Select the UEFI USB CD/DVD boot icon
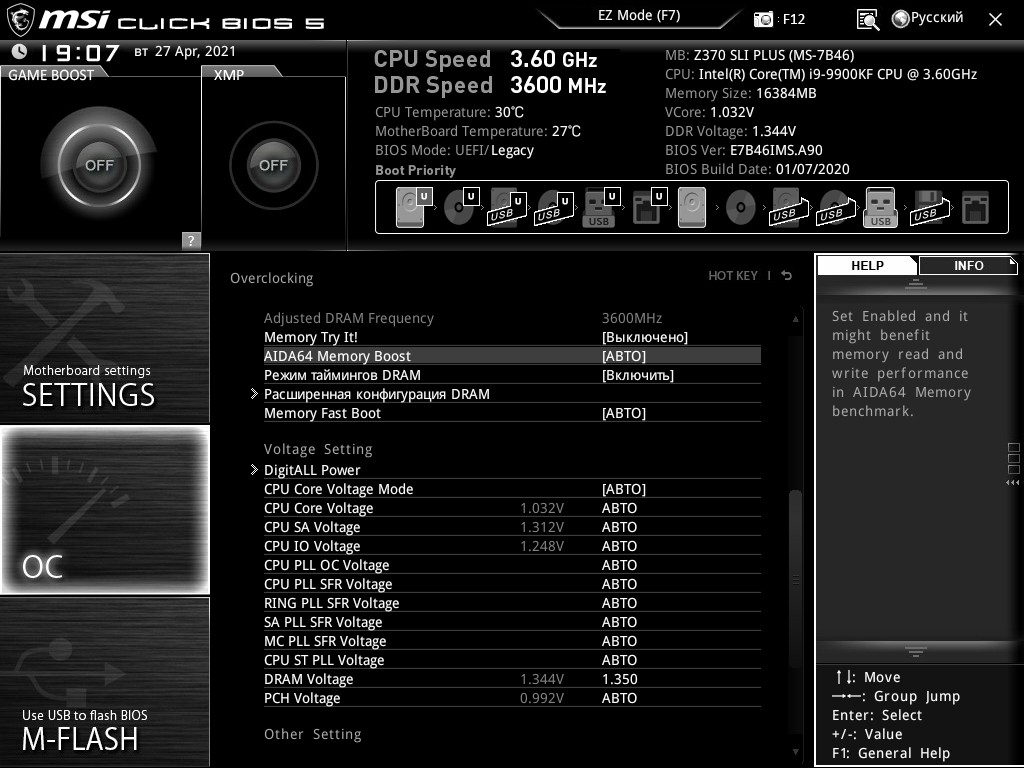This screenshot has width=1024, height=768. 554,207
